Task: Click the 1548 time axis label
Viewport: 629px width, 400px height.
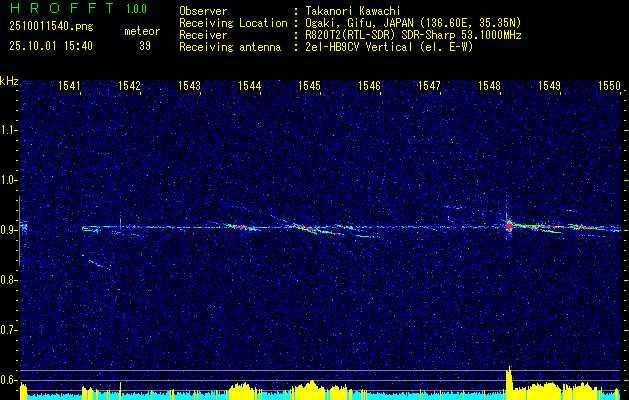Action: (489, 85)
